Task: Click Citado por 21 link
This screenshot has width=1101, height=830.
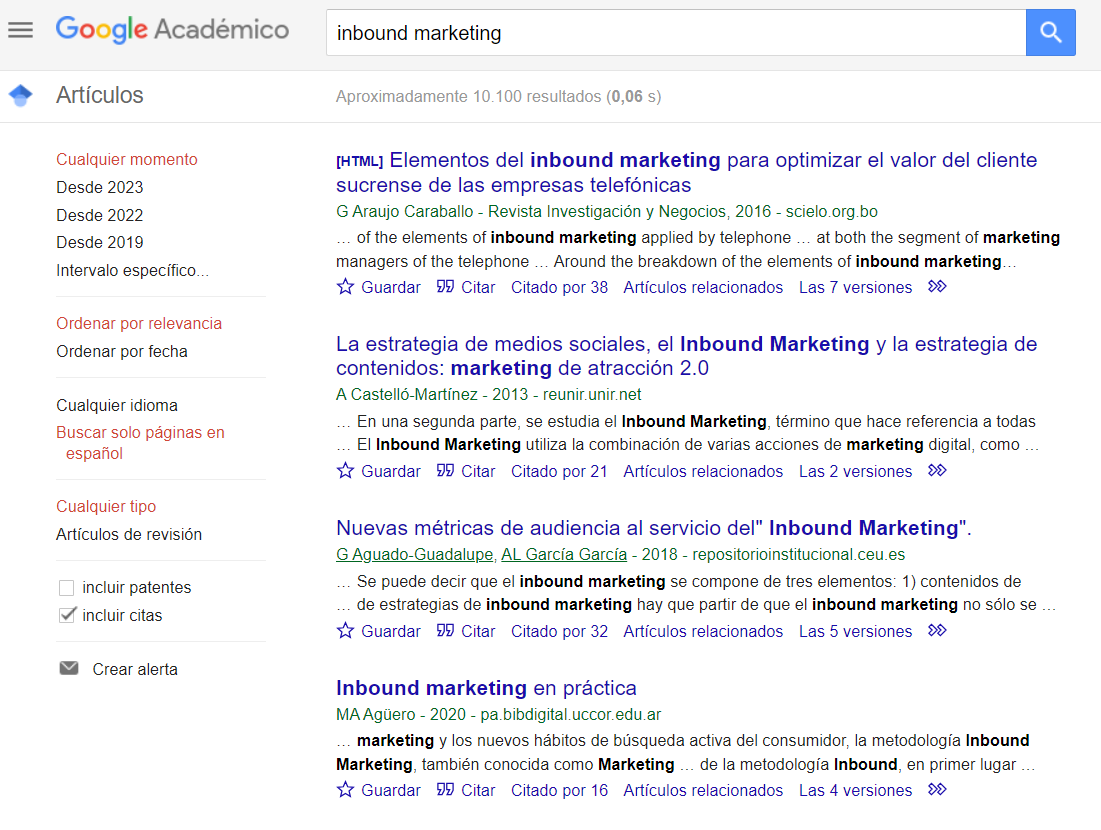Action: (560, 471)
